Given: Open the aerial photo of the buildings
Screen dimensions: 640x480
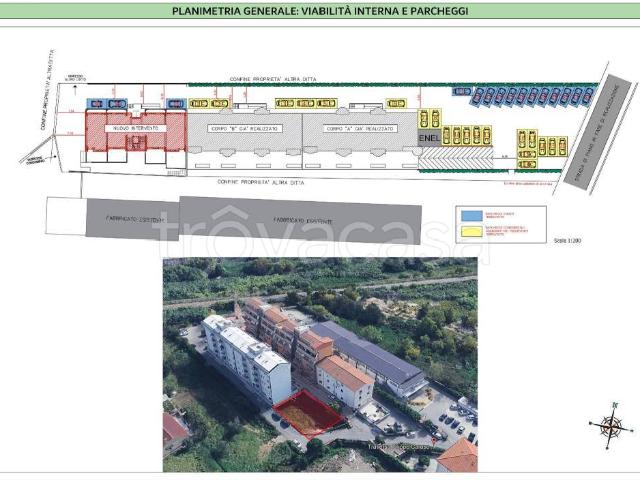Looking at the screenshot, I should pyautogui.click(x=320, y=364).
